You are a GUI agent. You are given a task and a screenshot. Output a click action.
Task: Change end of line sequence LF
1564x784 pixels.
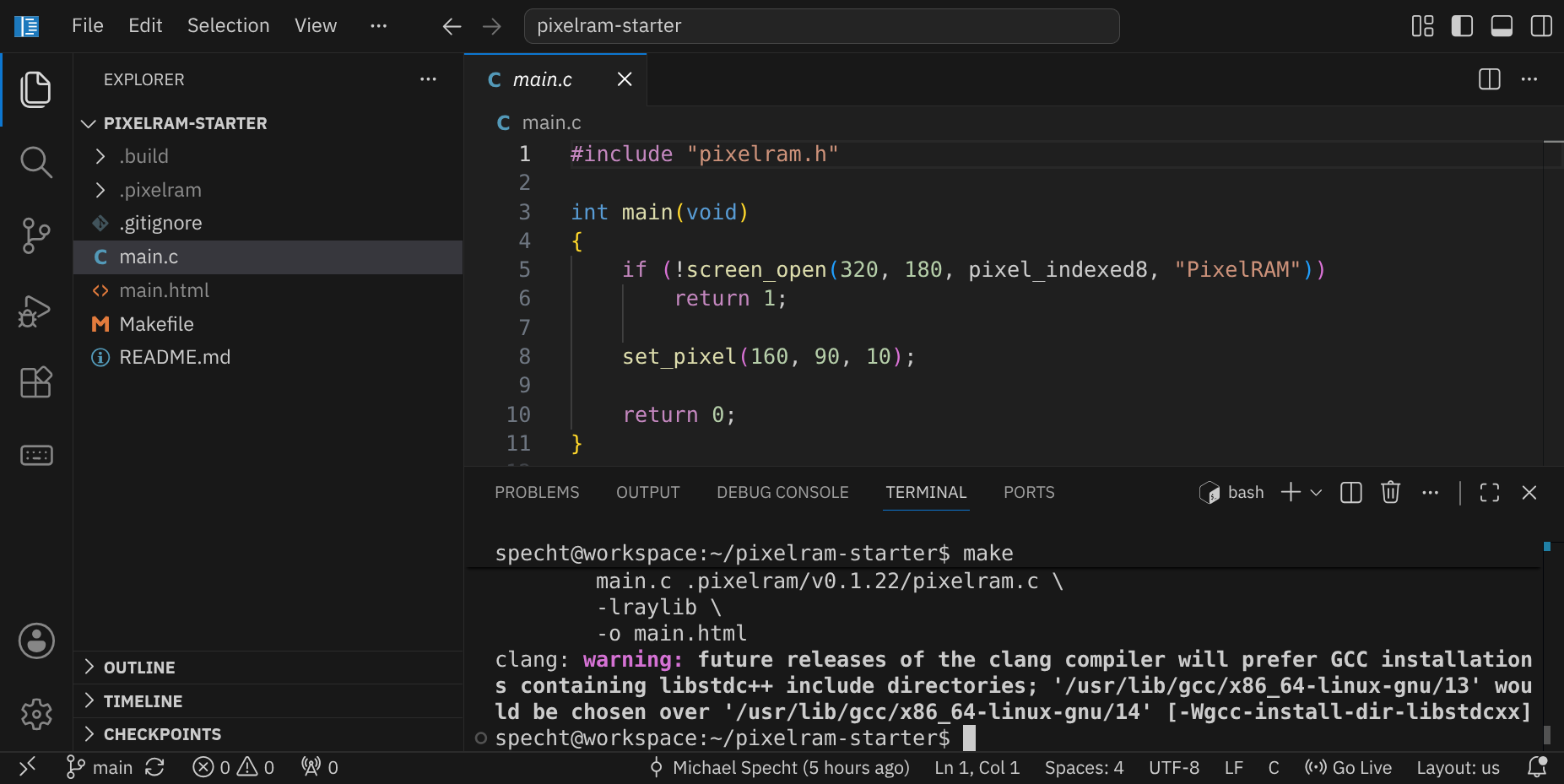(1233, 767)
